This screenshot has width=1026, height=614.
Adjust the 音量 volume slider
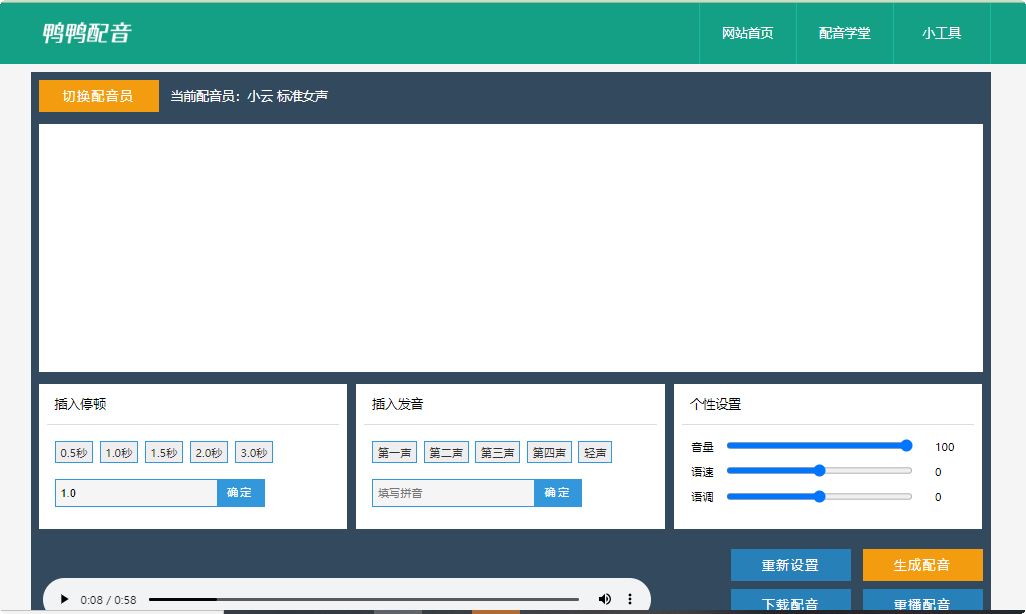pyautogui.click(x=819, y=446)
